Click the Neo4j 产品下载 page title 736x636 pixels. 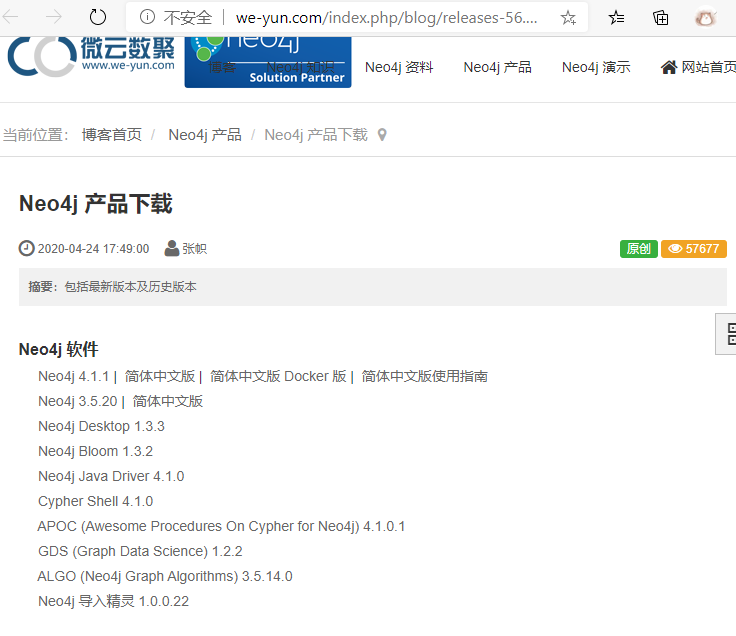point(96,204)
